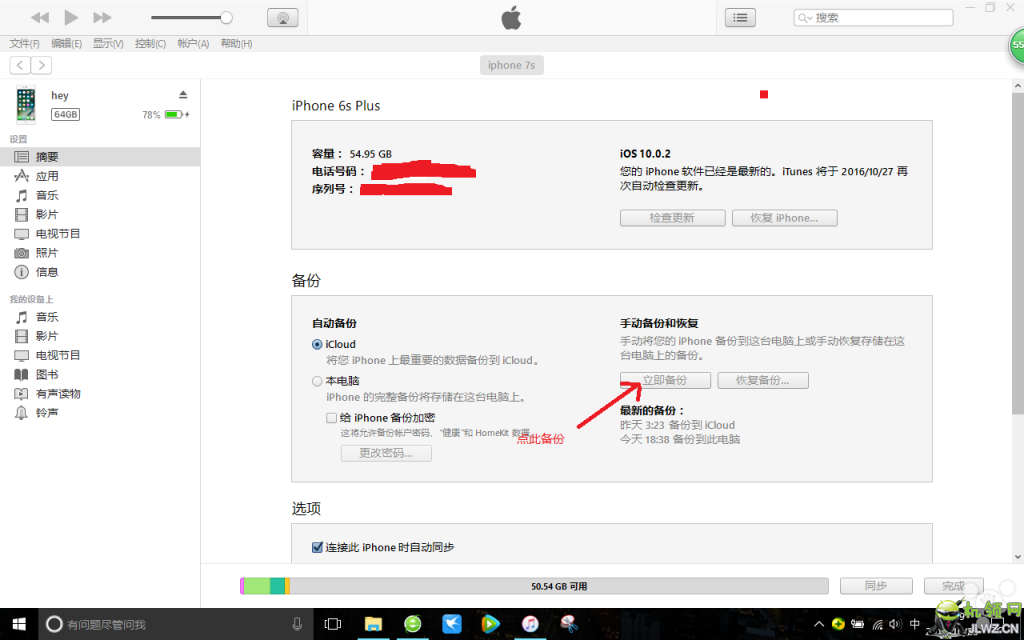Go forward with the right chevron
The width and height of the screenshot is (1024, 640).
point(42,65)
